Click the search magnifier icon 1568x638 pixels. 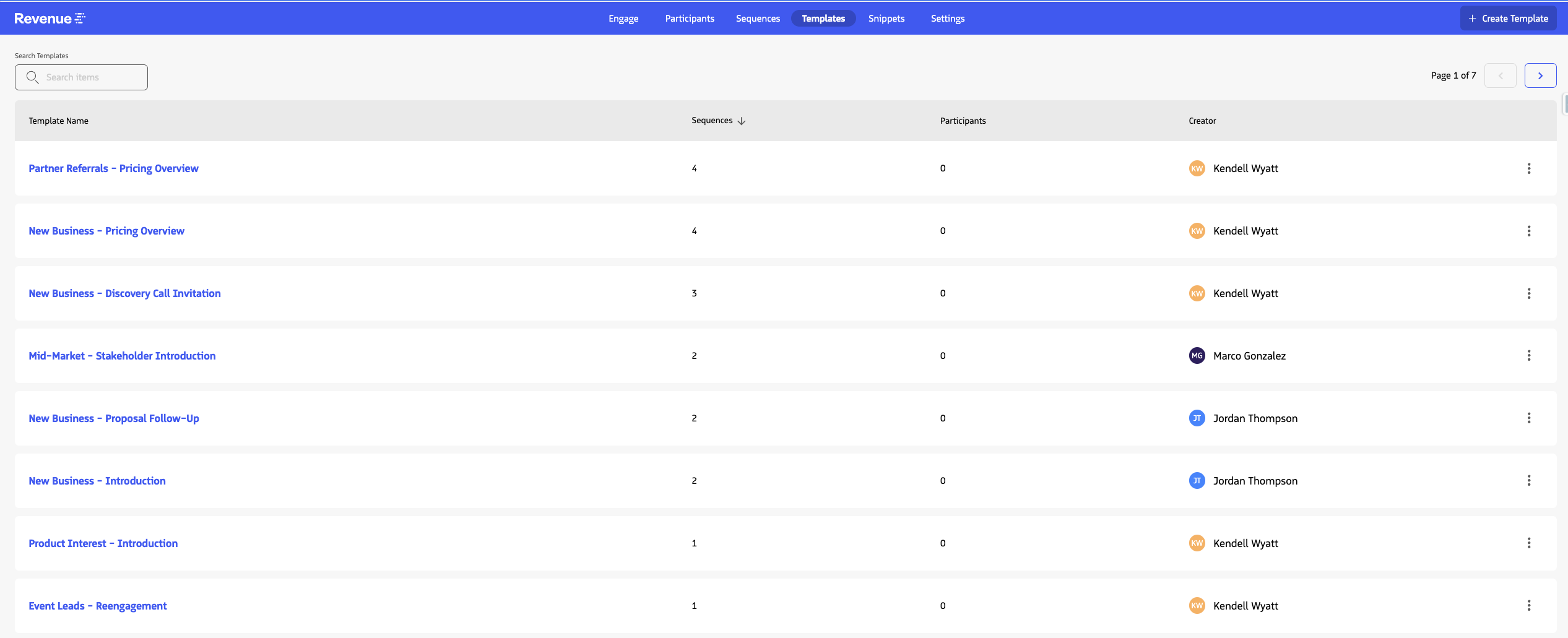32,77
